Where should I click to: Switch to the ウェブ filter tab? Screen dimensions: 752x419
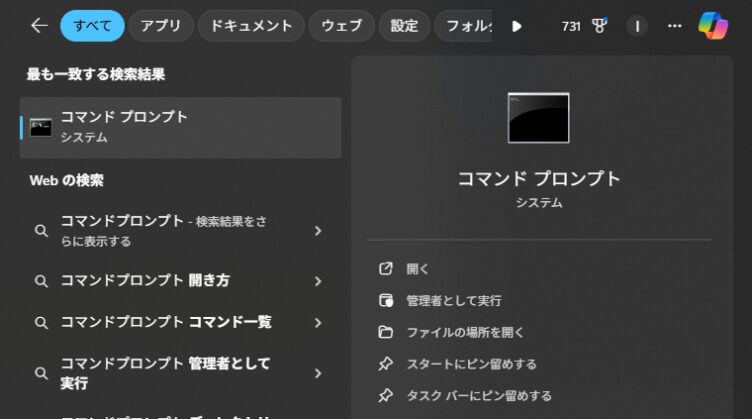[341, 26]
